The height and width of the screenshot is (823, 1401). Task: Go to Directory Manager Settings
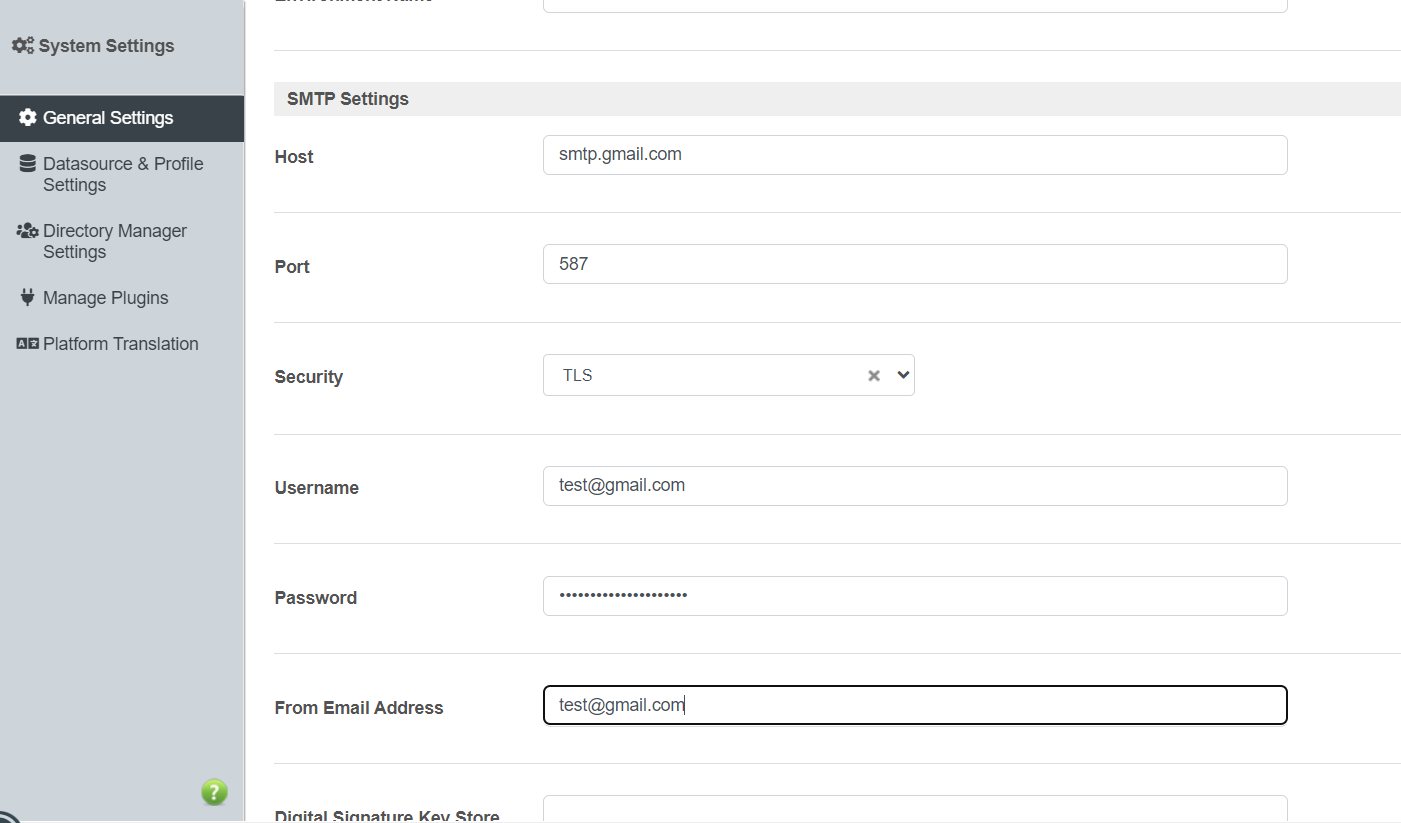[x=115, y=241]
